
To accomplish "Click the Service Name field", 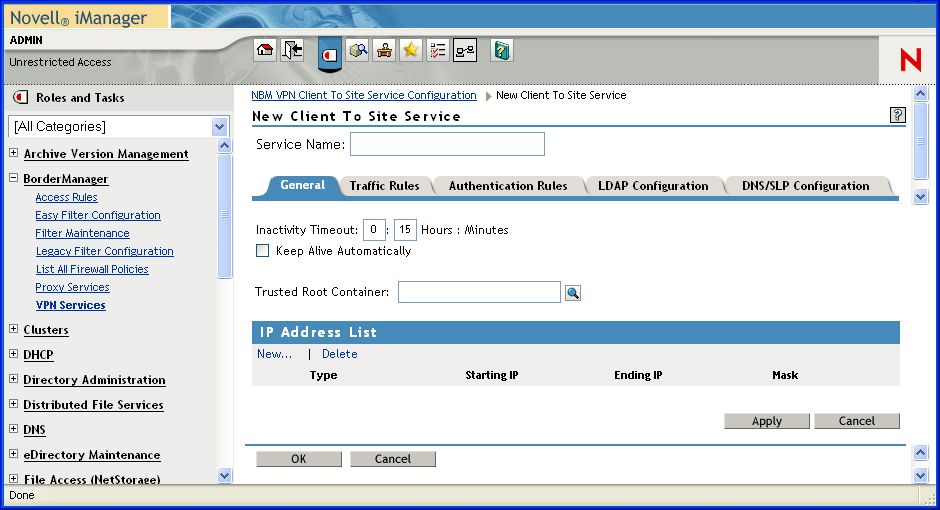I will point(447,144).
